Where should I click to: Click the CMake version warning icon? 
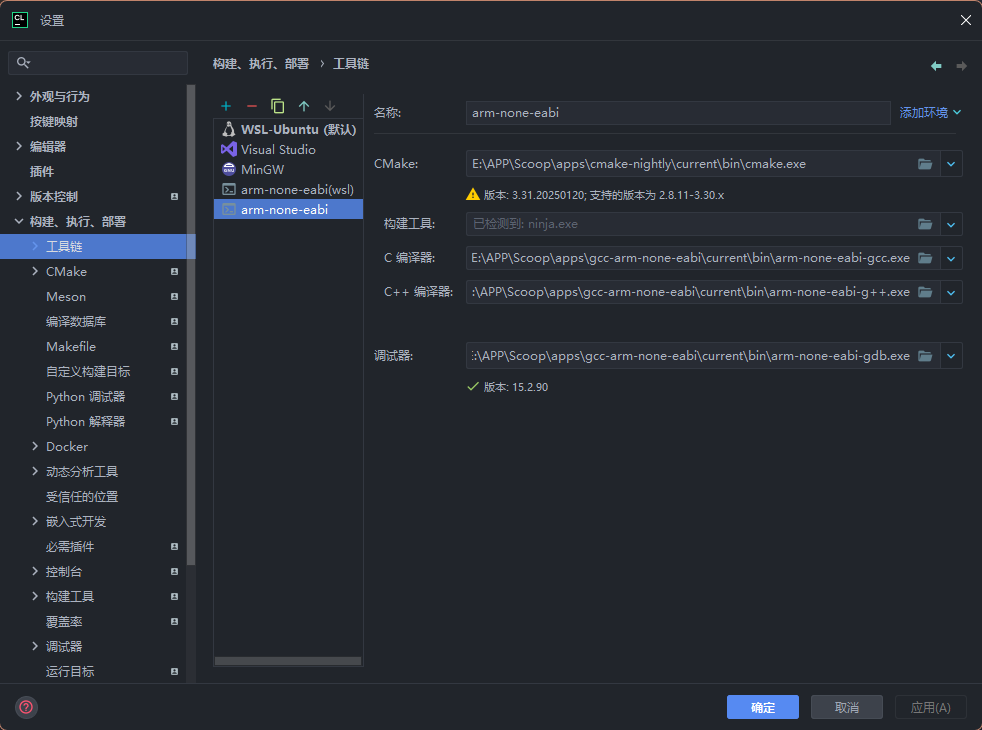point(473,195)
